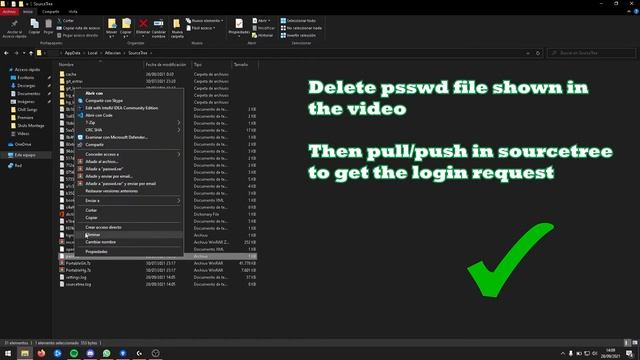Expand the Enviar a submenu
This screenshot has width=640, height=360.
coord(129,200)
